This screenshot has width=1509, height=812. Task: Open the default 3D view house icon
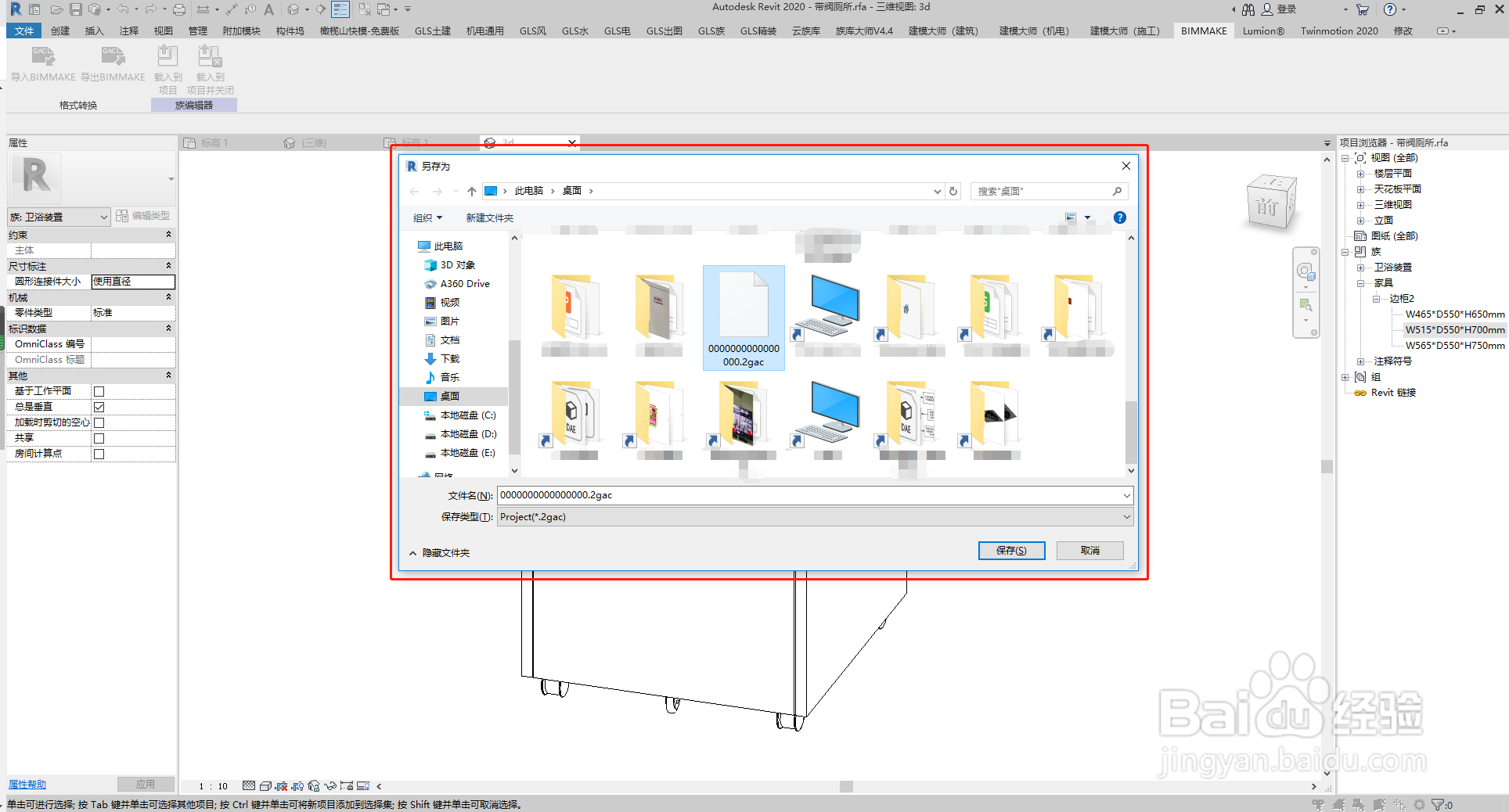tap(294, 9)
